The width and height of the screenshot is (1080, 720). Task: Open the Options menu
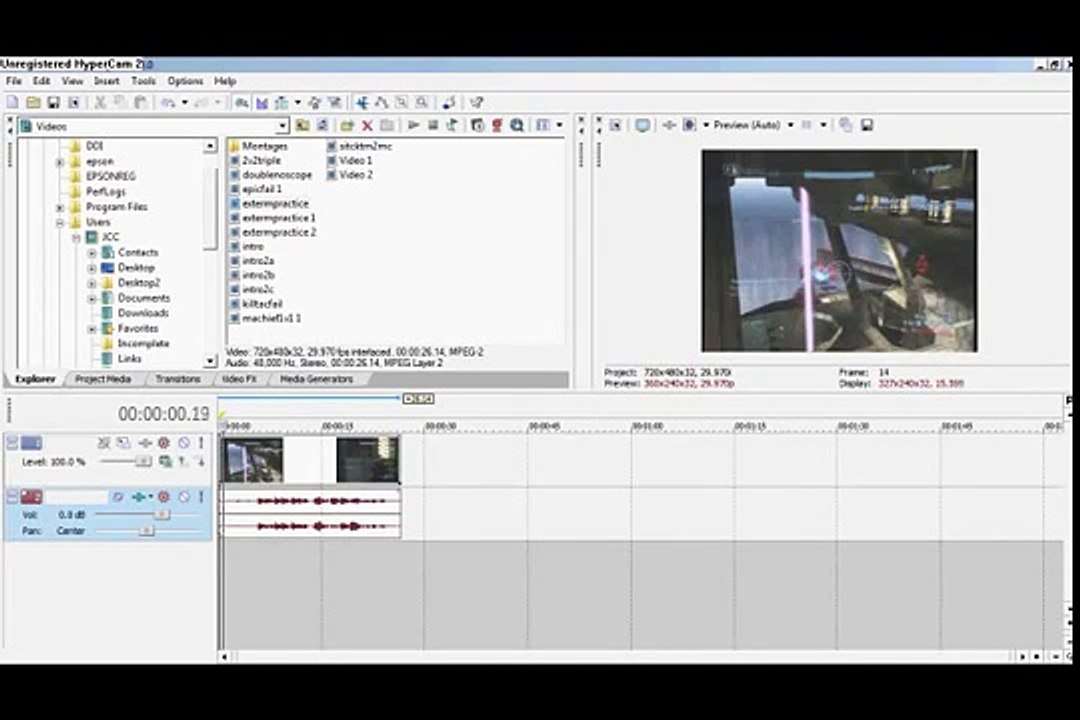pos(185,81)
